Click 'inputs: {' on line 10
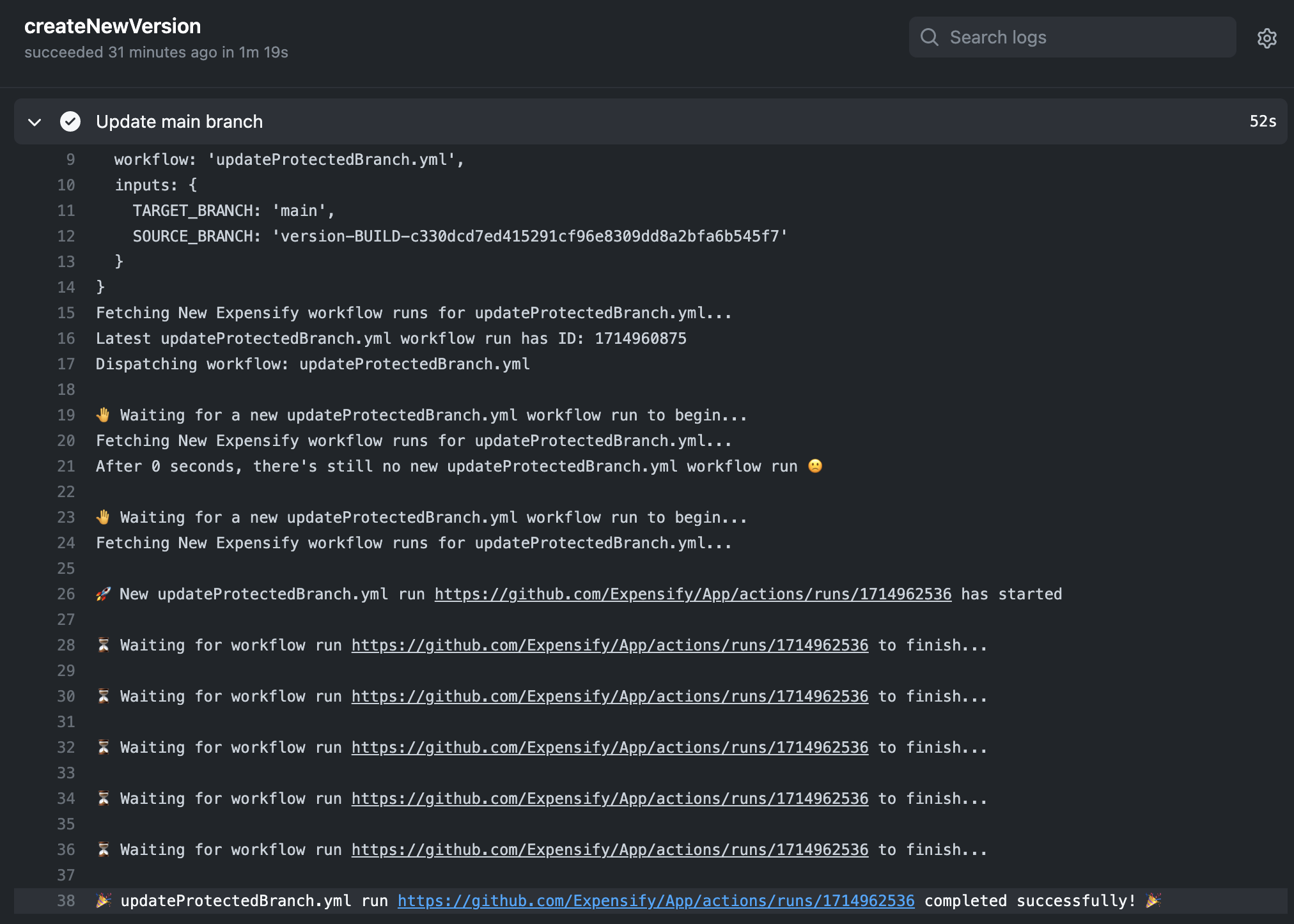 156,185
